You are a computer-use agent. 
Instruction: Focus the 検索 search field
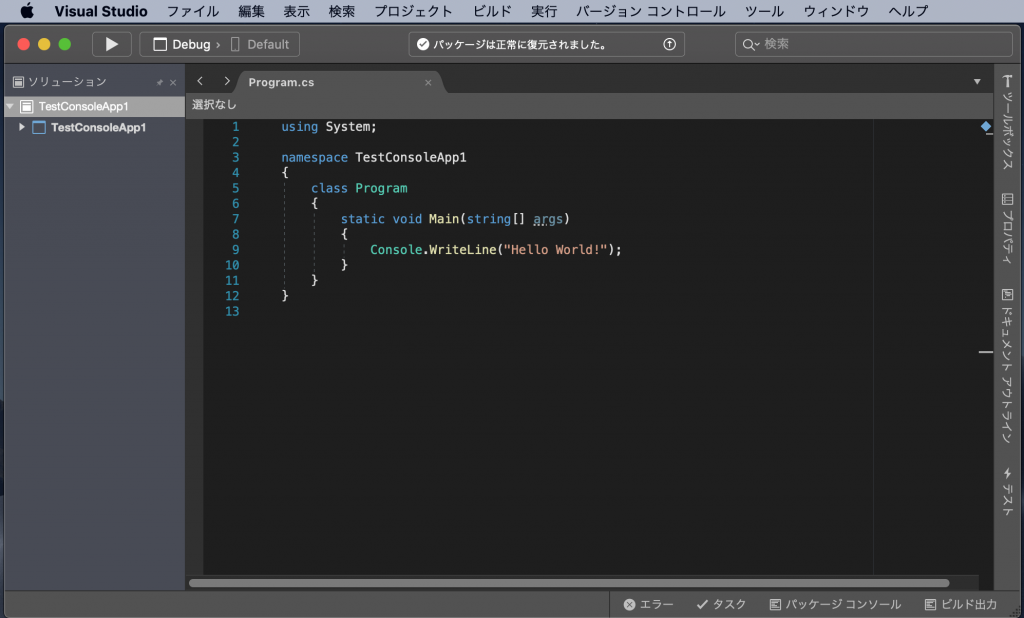(x=873, y=44)
